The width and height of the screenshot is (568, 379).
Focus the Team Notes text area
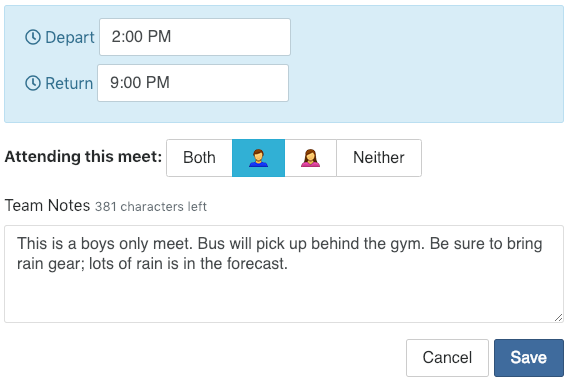[284, 274]
